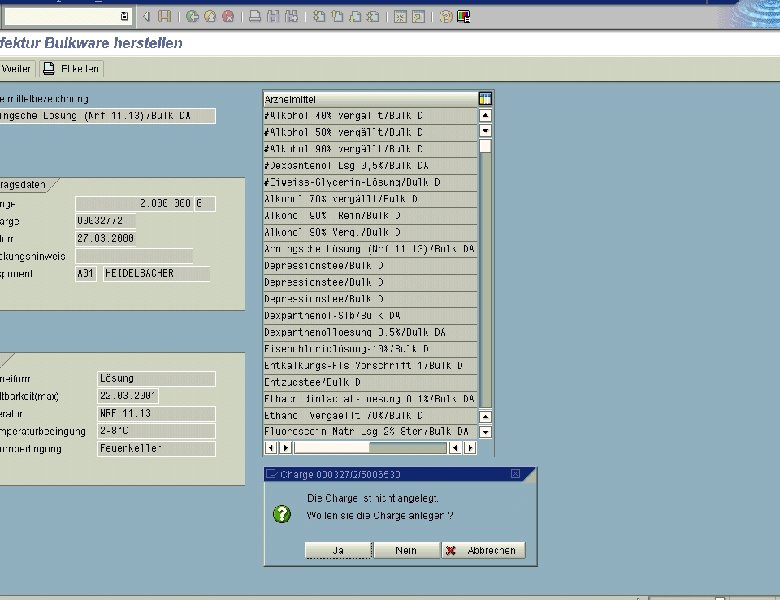Click the Etiketten toolbar button
The height and width of the screenshot is (600, 780).
(72, 69)
